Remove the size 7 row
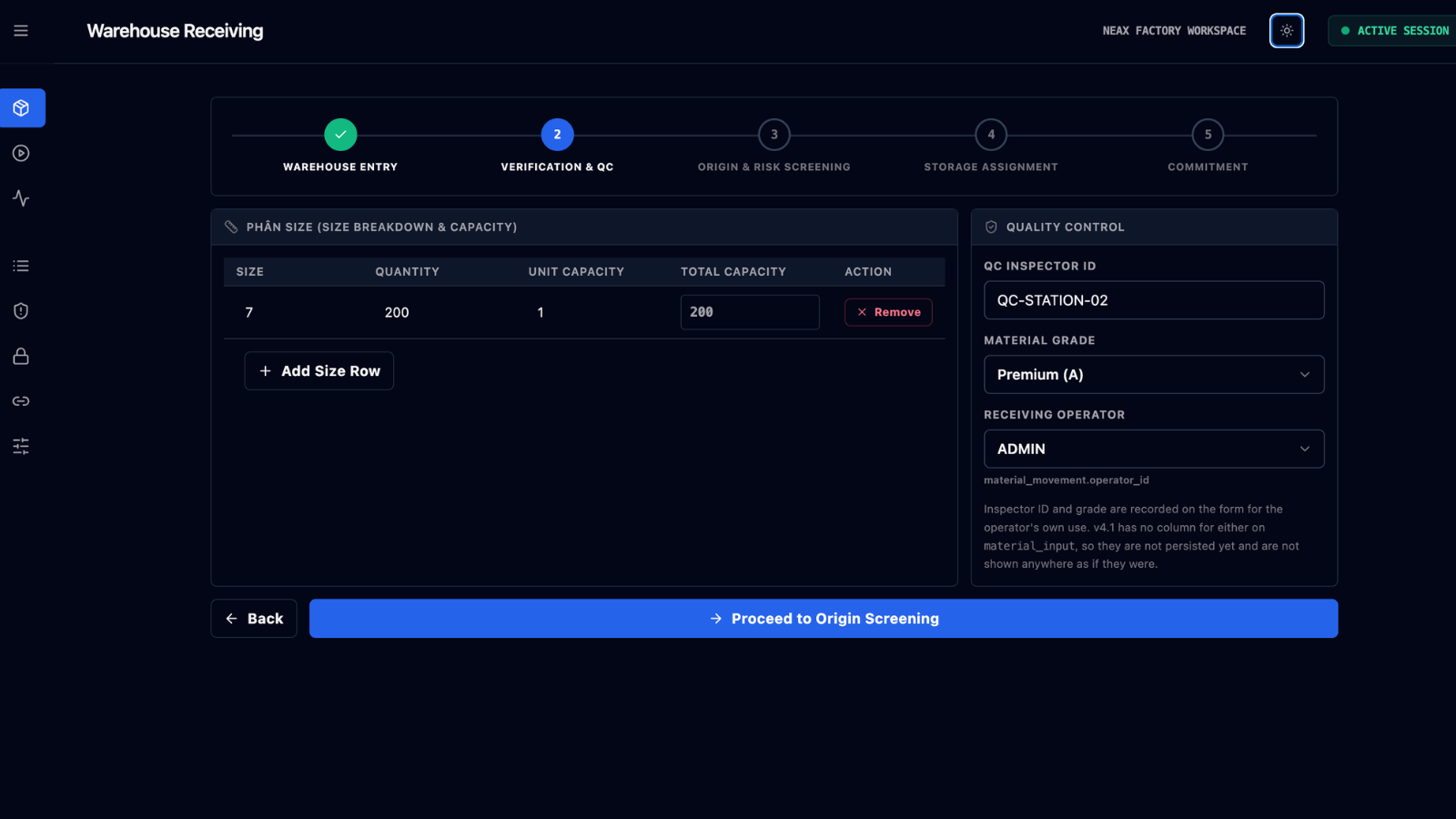 pyautogui.click(x=888, y=312)
